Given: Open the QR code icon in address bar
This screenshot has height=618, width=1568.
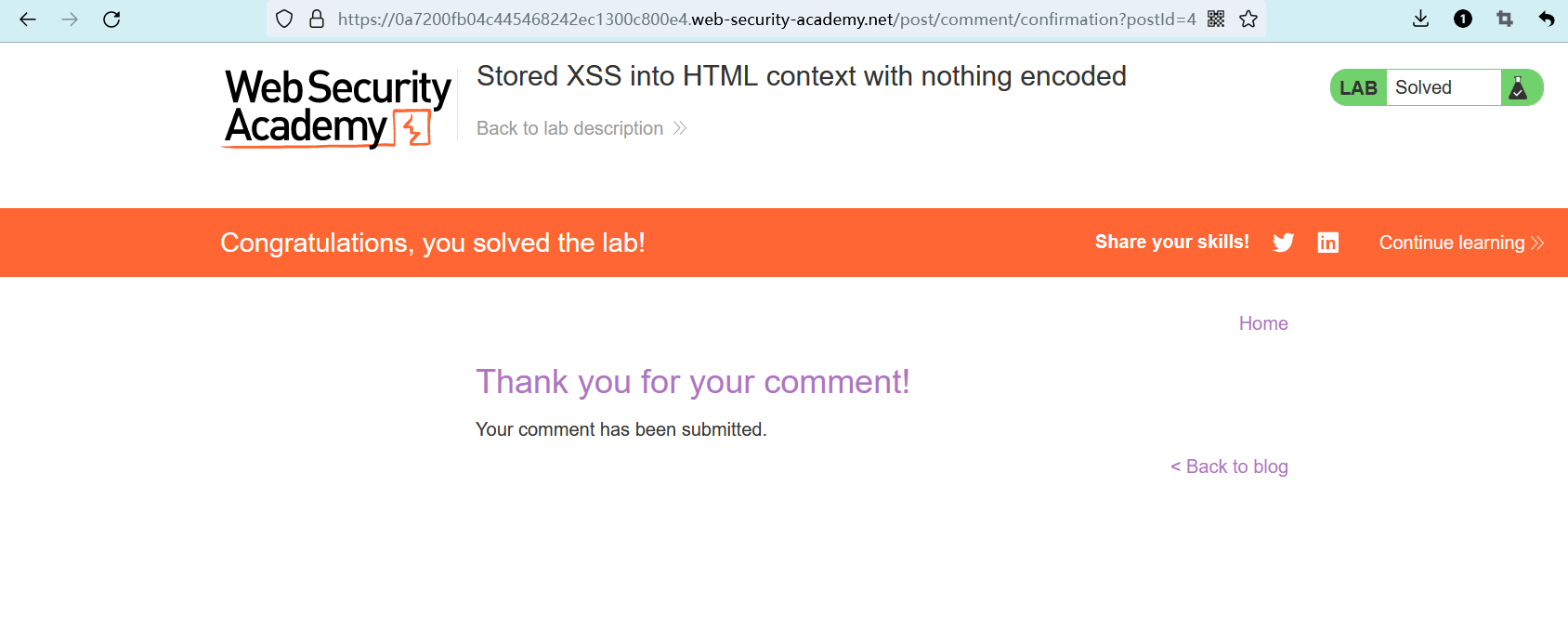Looking at the screenshot, I should [x=1216, y=20].
